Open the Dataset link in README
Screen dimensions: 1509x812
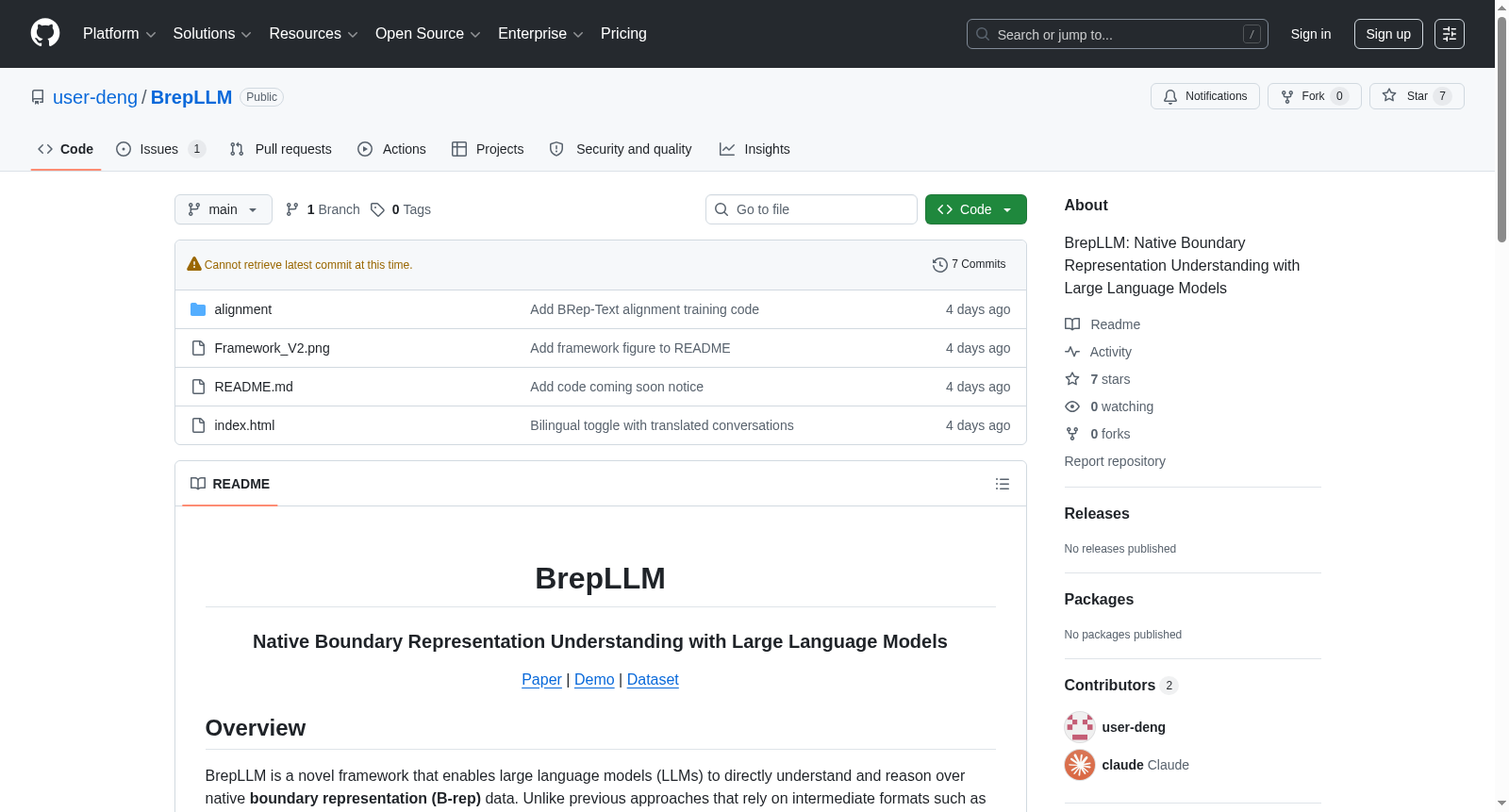click(x=653, y=679)
